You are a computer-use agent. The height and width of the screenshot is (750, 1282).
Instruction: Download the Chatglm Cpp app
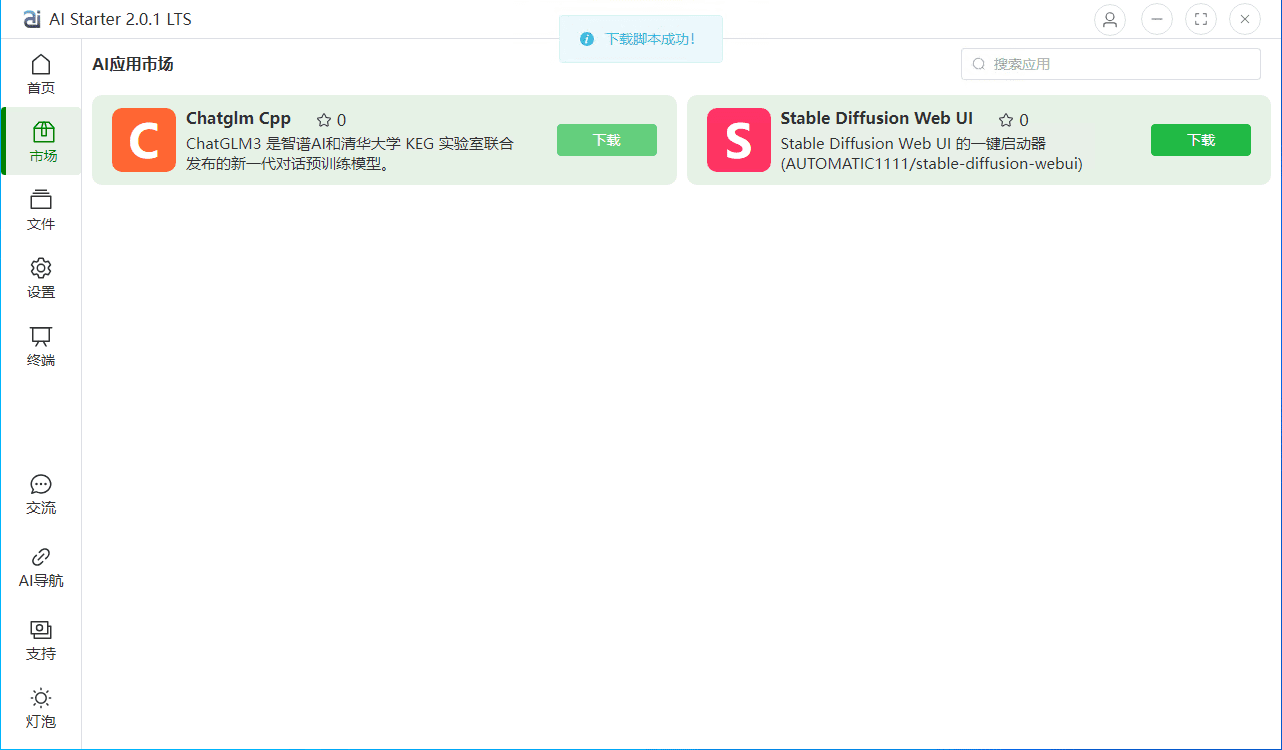(x=606, y=140)
